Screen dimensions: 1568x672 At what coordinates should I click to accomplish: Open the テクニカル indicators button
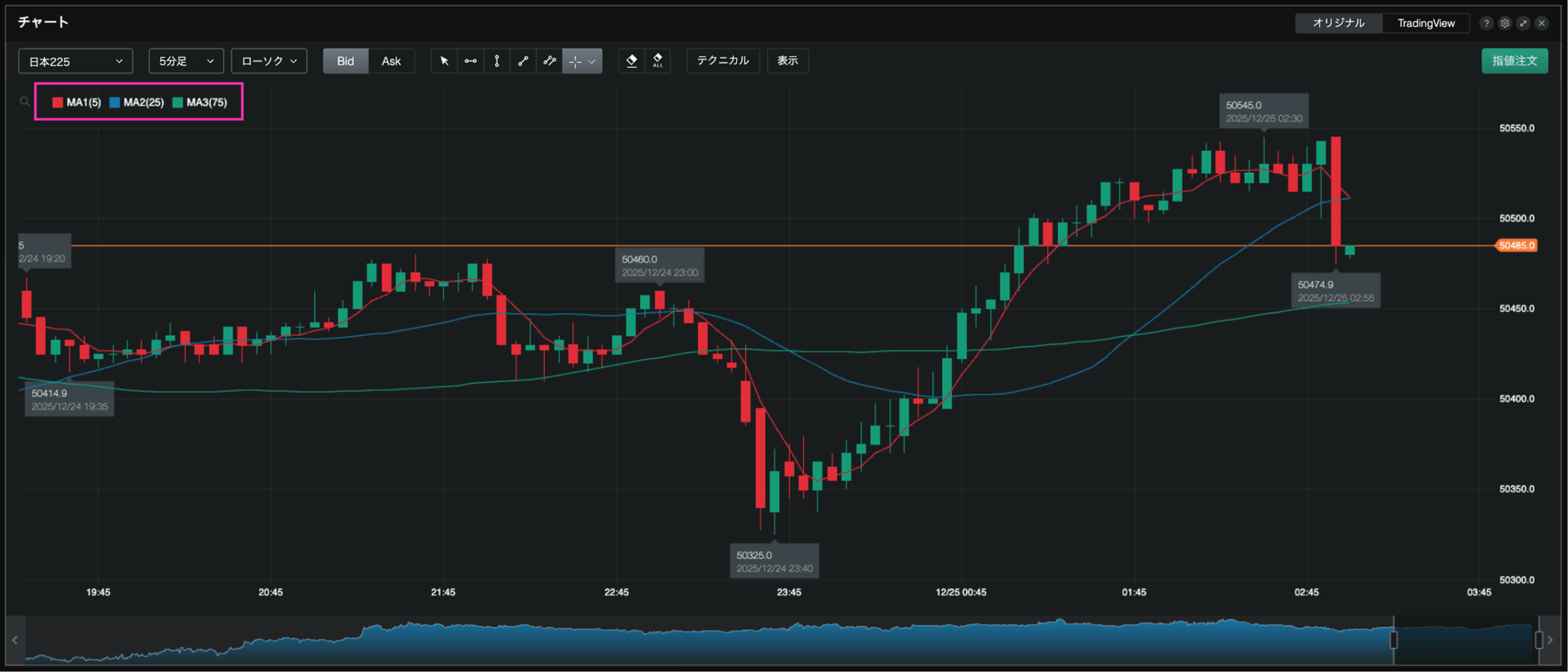click(723, 61)
